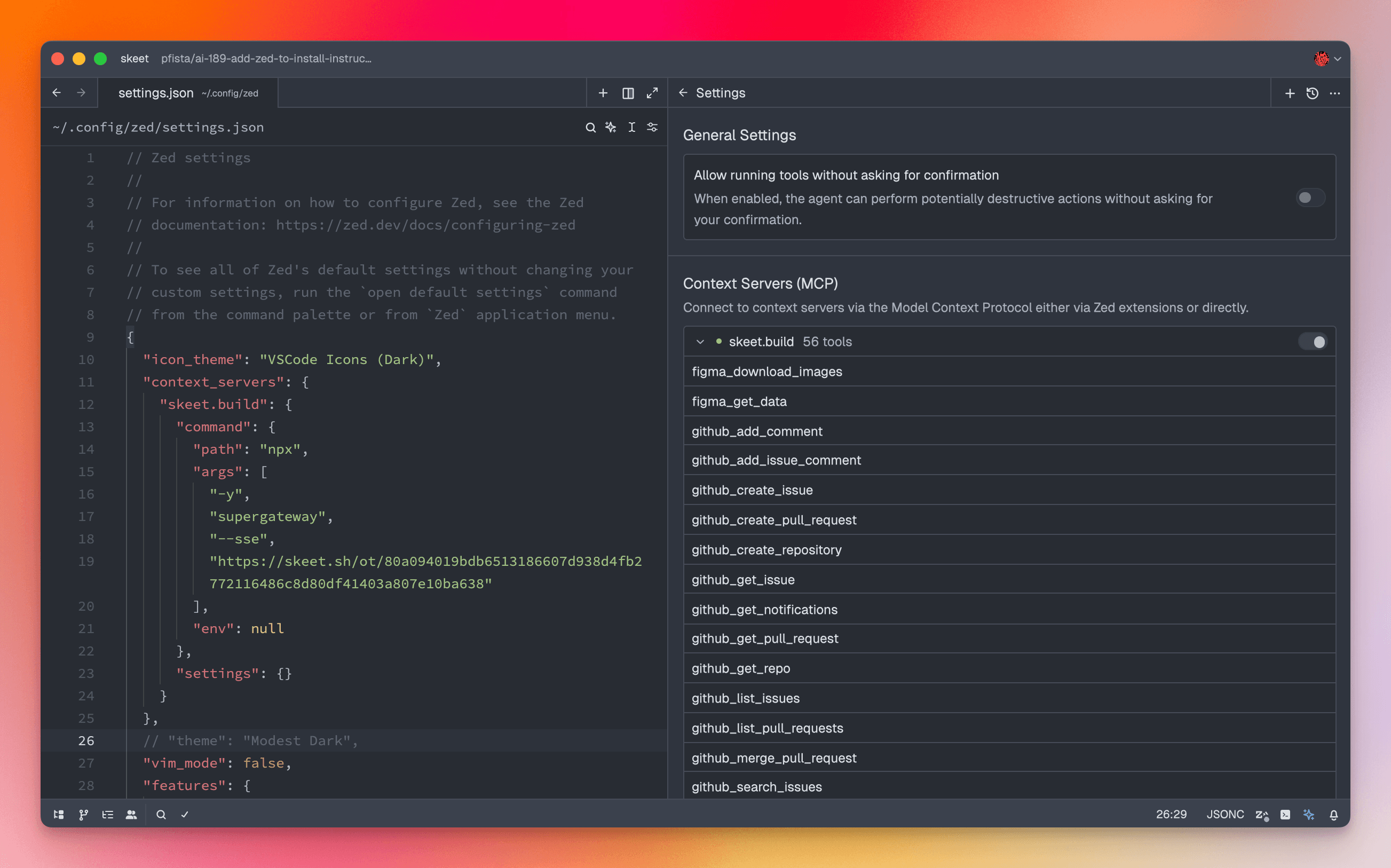1391x868 pixels.
Task: Go forward in editor navigation history
Action: click(81, 92)
